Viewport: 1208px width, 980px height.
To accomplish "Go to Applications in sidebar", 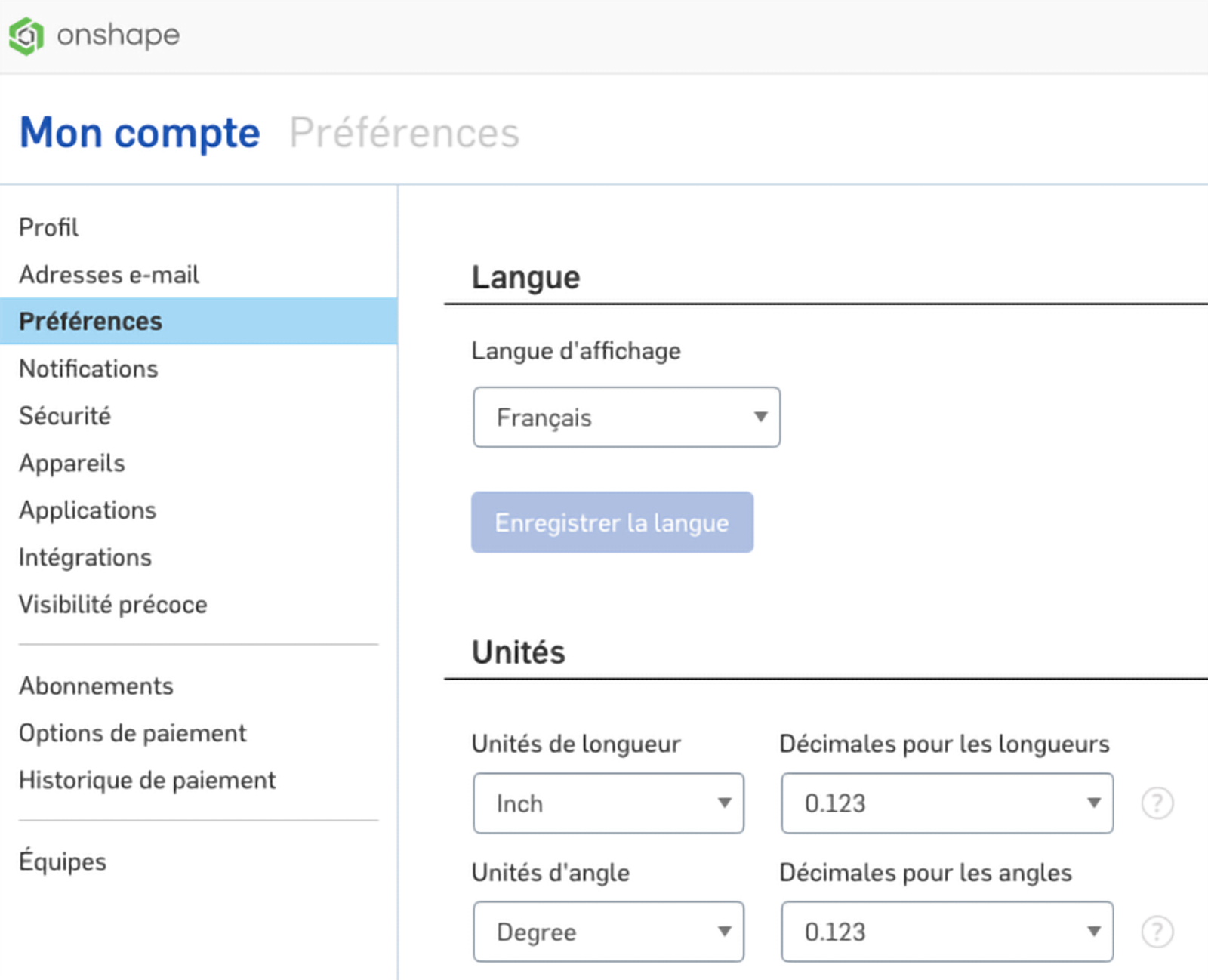I will click(x=88, y=510).
